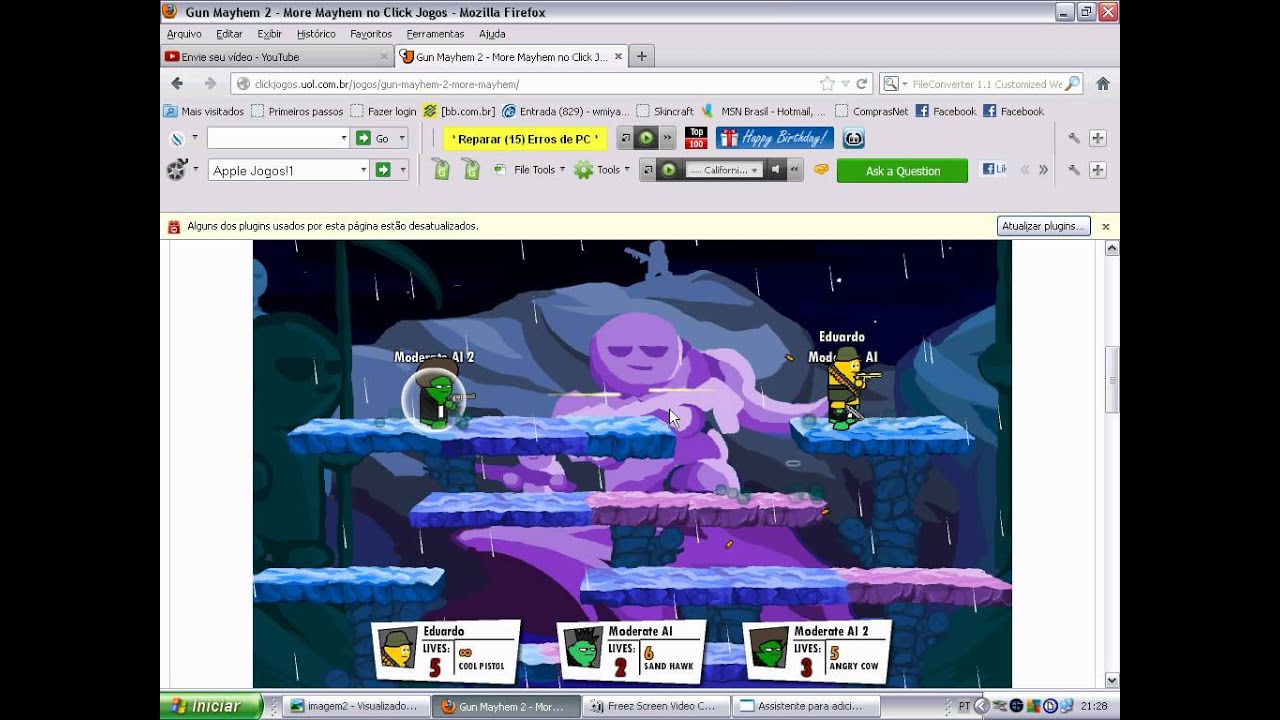The width and height of the screenshot is (1280, 720).
Task: Click the second green G tag icon
Action: point(471,170)
